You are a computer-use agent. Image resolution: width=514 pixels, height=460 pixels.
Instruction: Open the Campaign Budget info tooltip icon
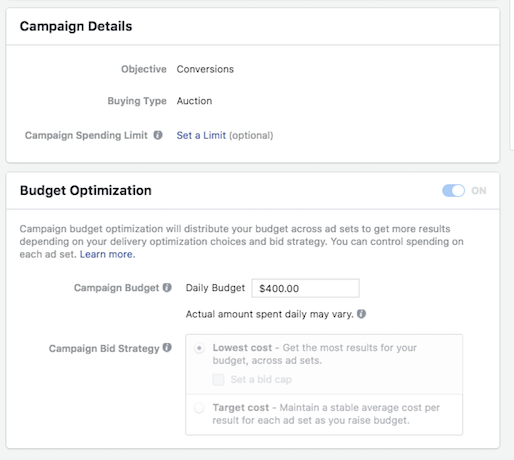point(167,287)
